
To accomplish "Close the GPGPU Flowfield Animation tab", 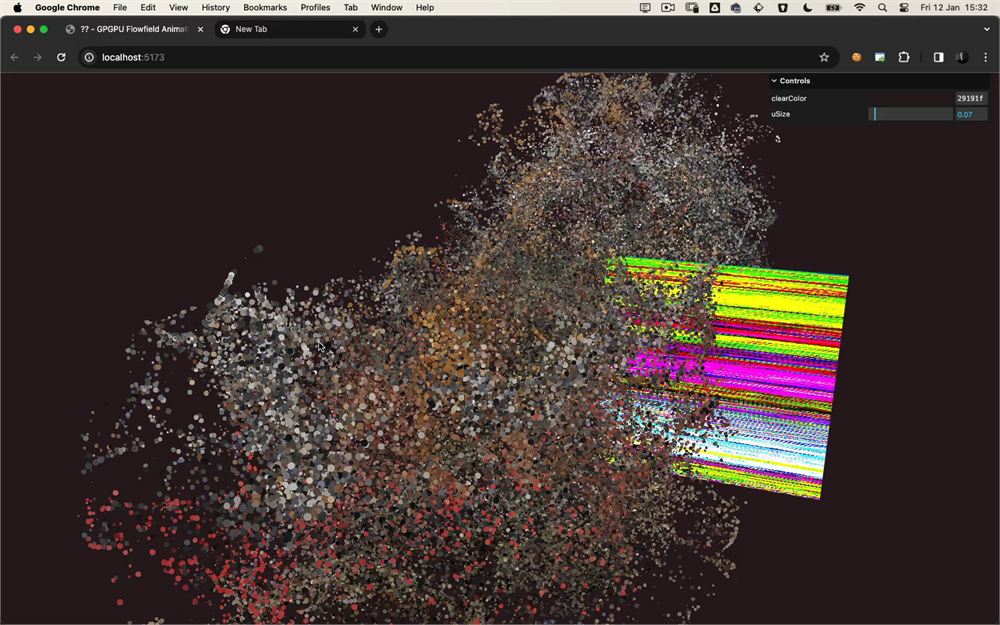I will click(200, 29).
